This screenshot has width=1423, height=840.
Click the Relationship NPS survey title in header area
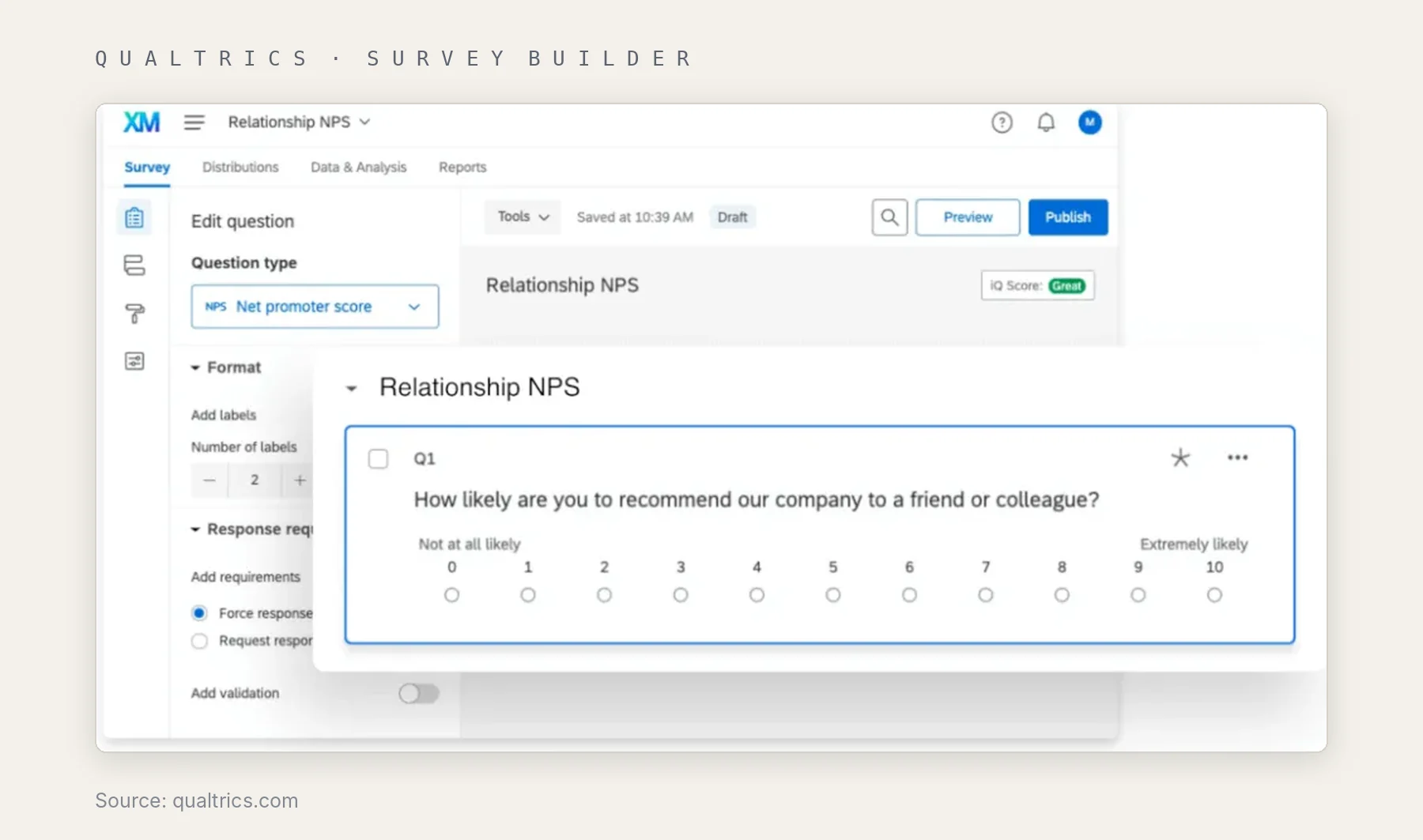point(562,285)
